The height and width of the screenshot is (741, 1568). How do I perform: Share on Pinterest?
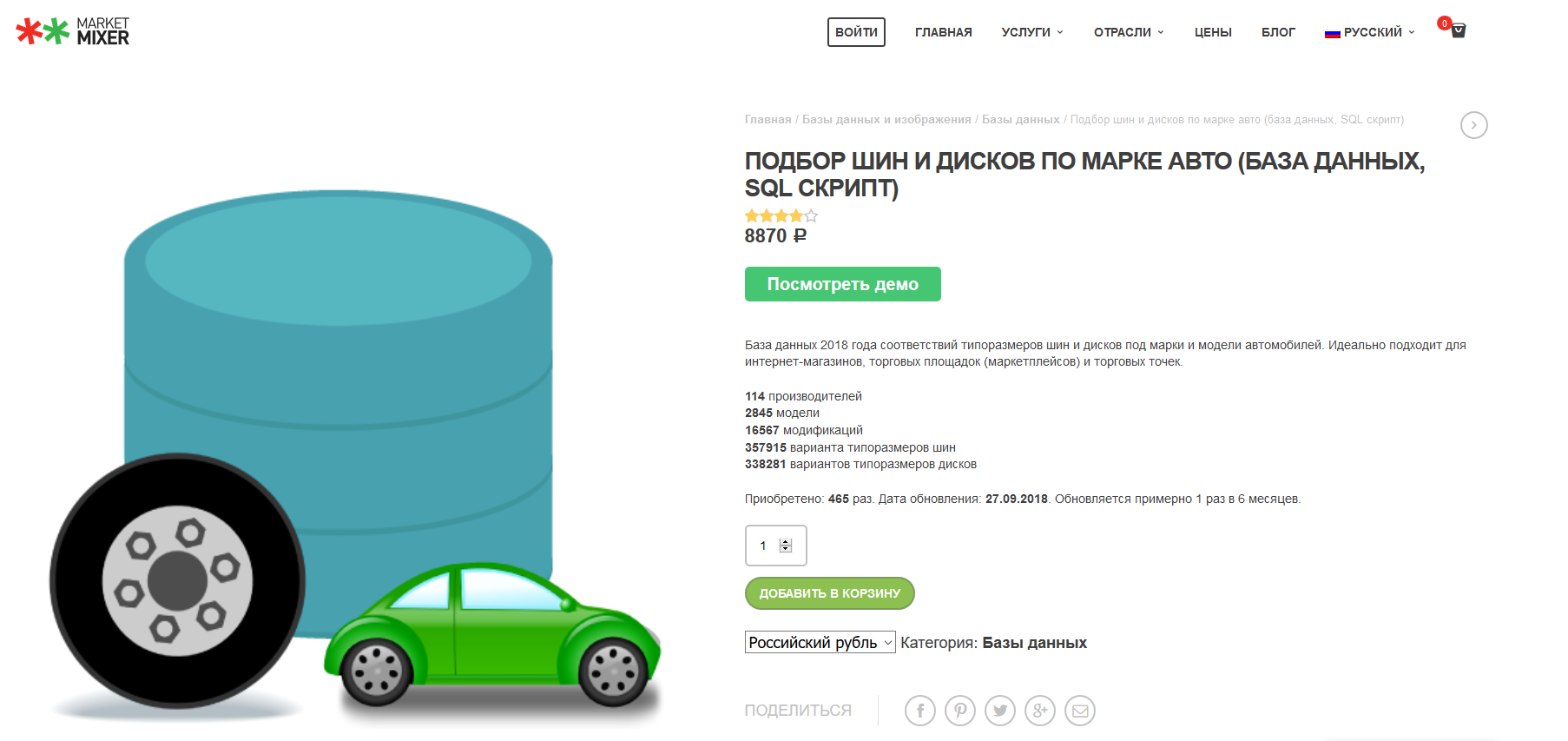[959, 711]
